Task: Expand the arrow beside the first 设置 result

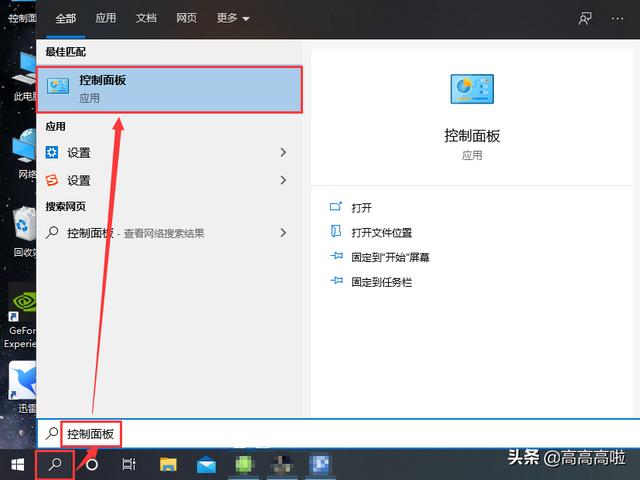Action: (x=283, y=152)
